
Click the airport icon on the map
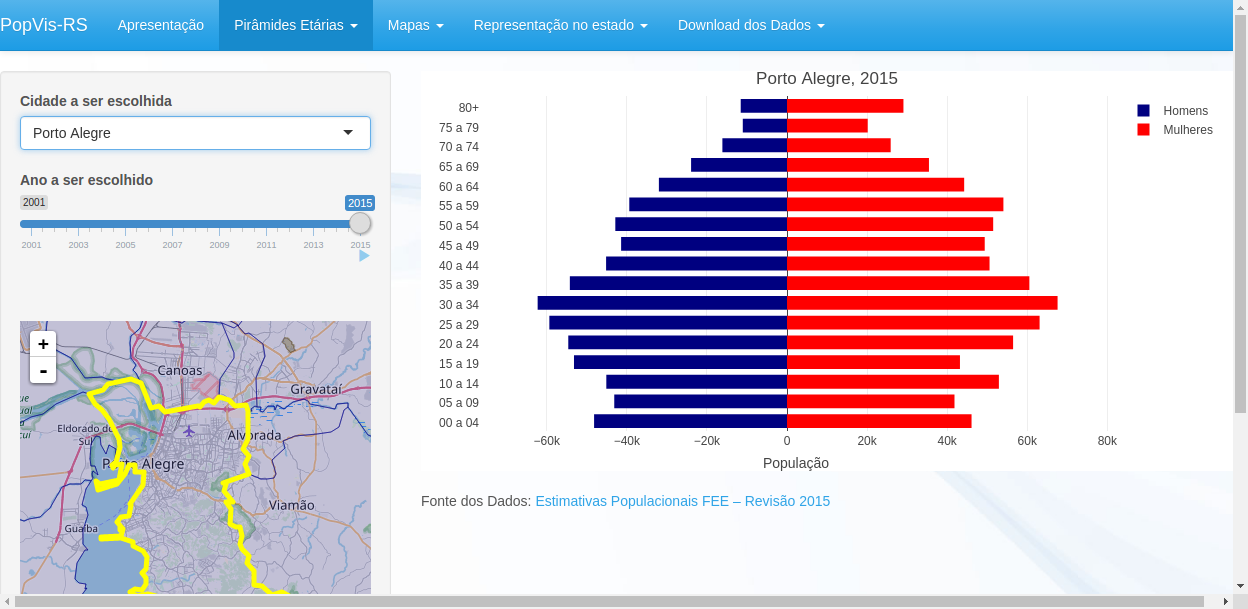189,431
